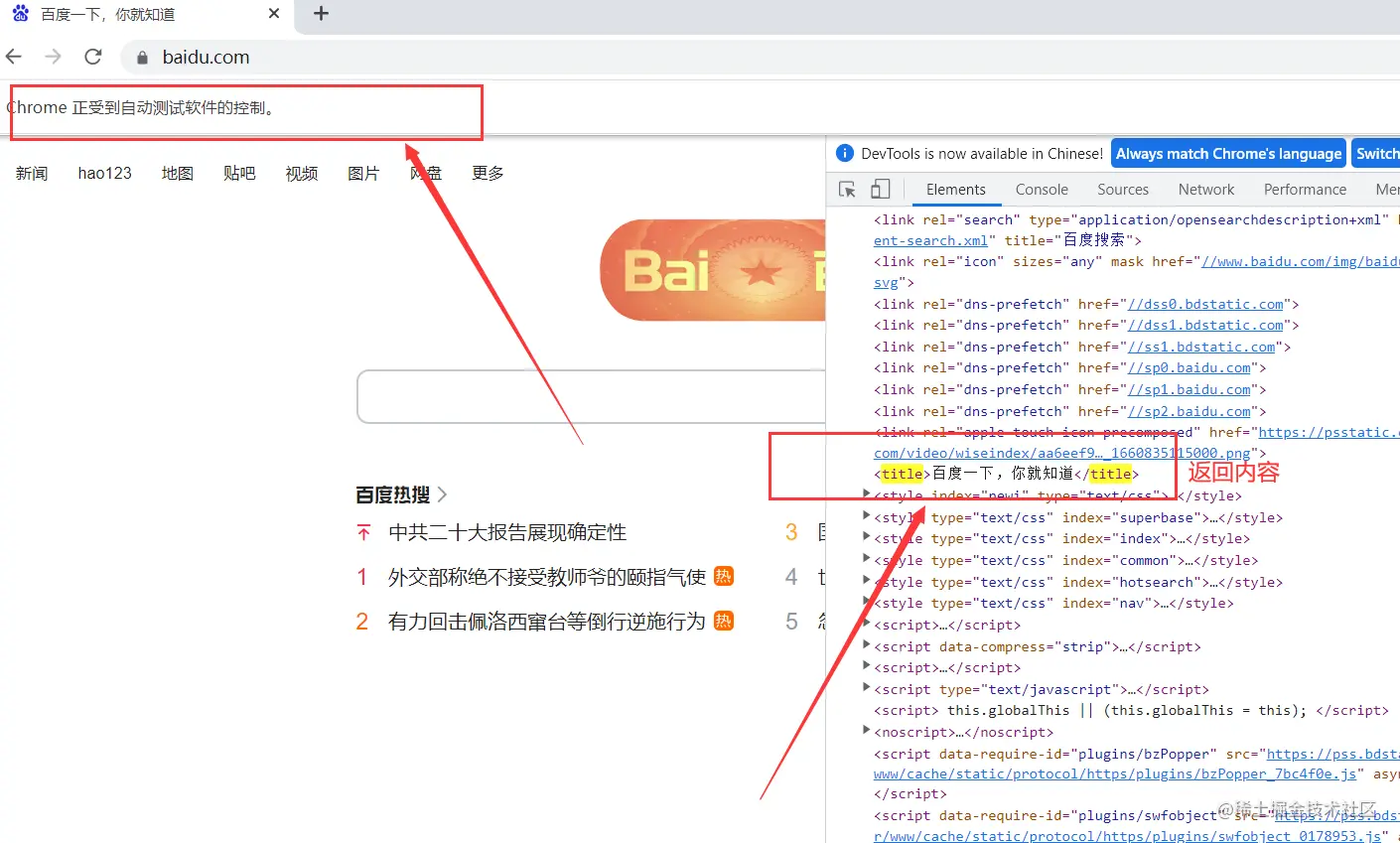
Task: Open hot search 外交部称绝不接受教师爷的颐指气使
Action: [x=547, y=577]
